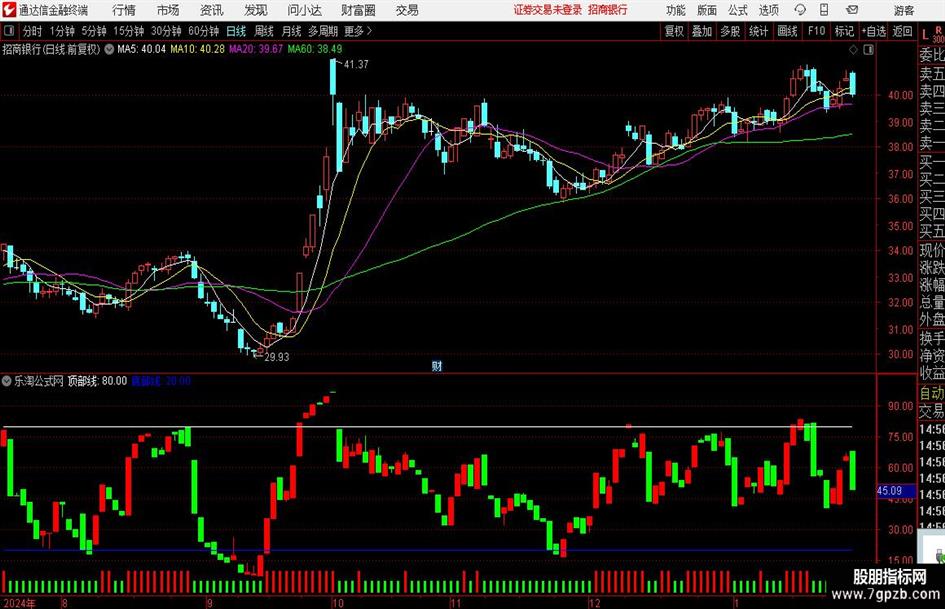The width and height of the screenshot is (945, 609).
Task: Switch to the 周线 weekly tab
Action: [264, 31]
